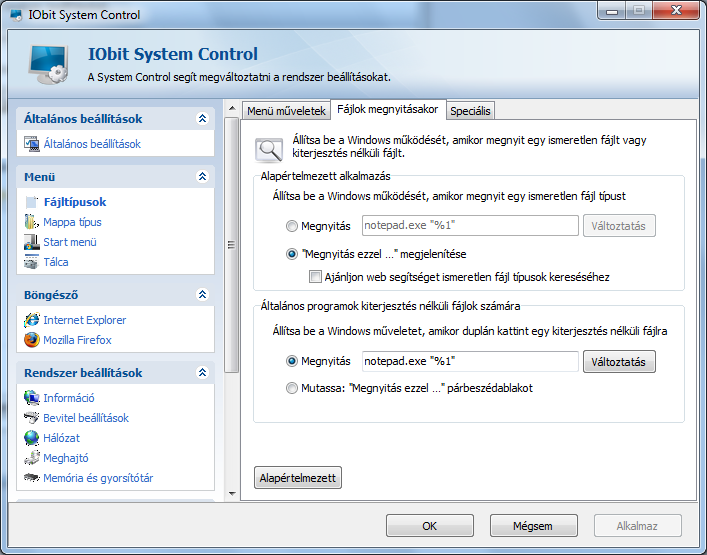Open the Start menü link
This screenshot has height=555, width=707.
(x=70, y=242)
